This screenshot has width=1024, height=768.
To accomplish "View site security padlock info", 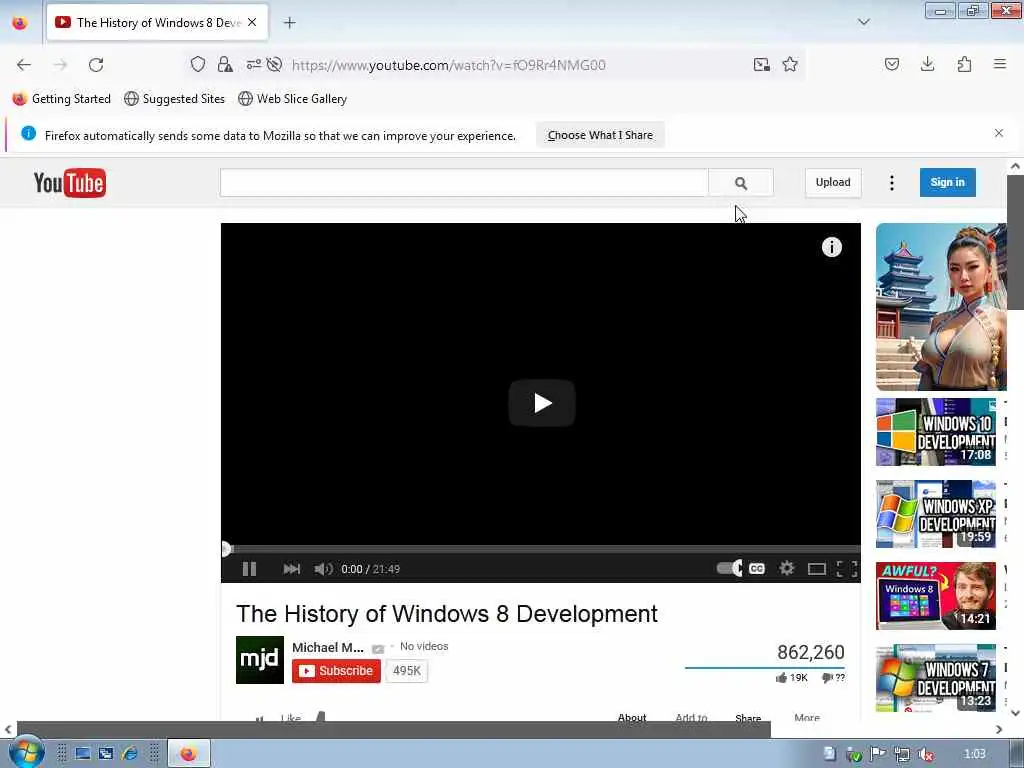I will coord(225,64).
